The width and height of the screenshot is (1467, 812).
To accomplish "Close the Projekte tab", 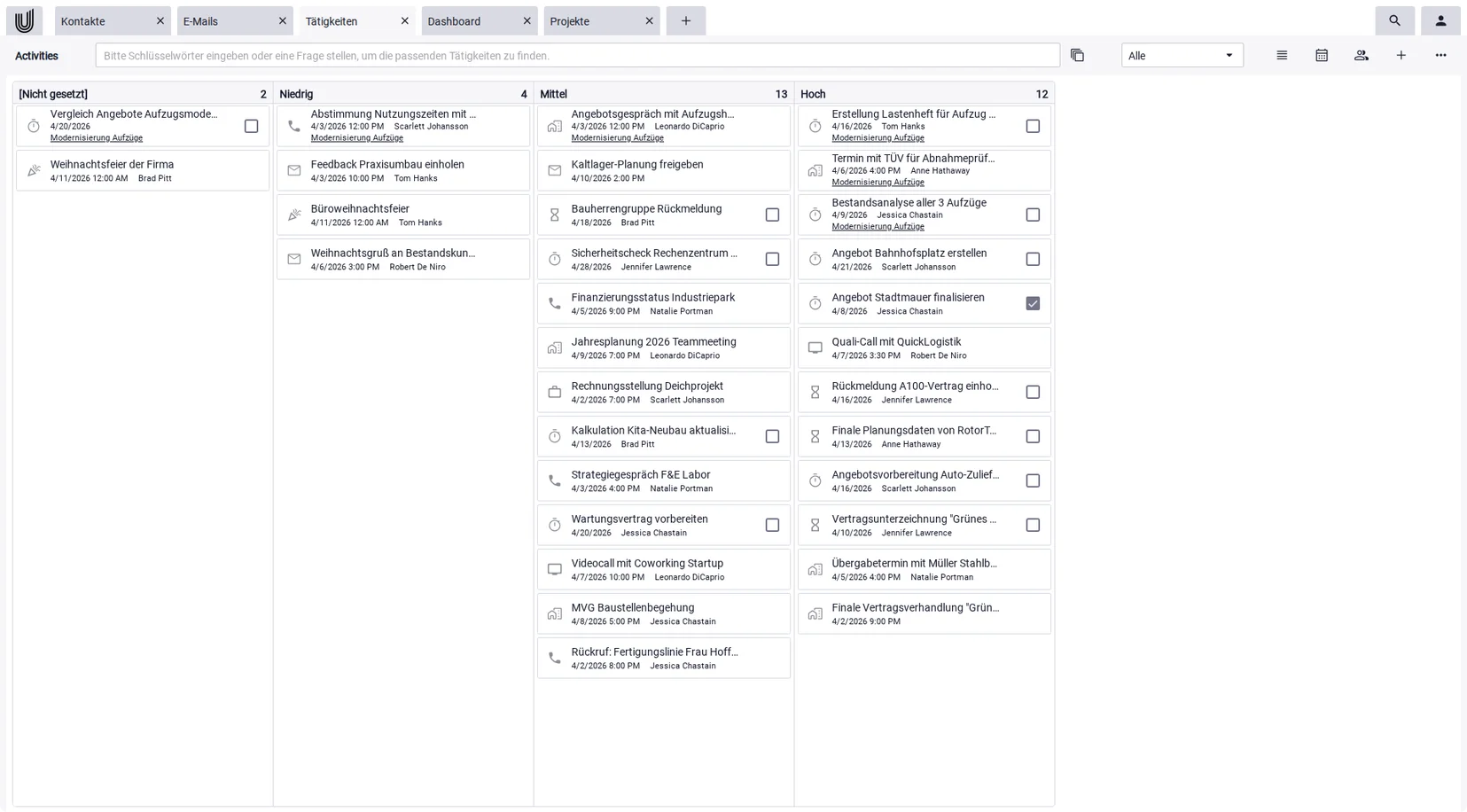I will [x=650, y=20].
